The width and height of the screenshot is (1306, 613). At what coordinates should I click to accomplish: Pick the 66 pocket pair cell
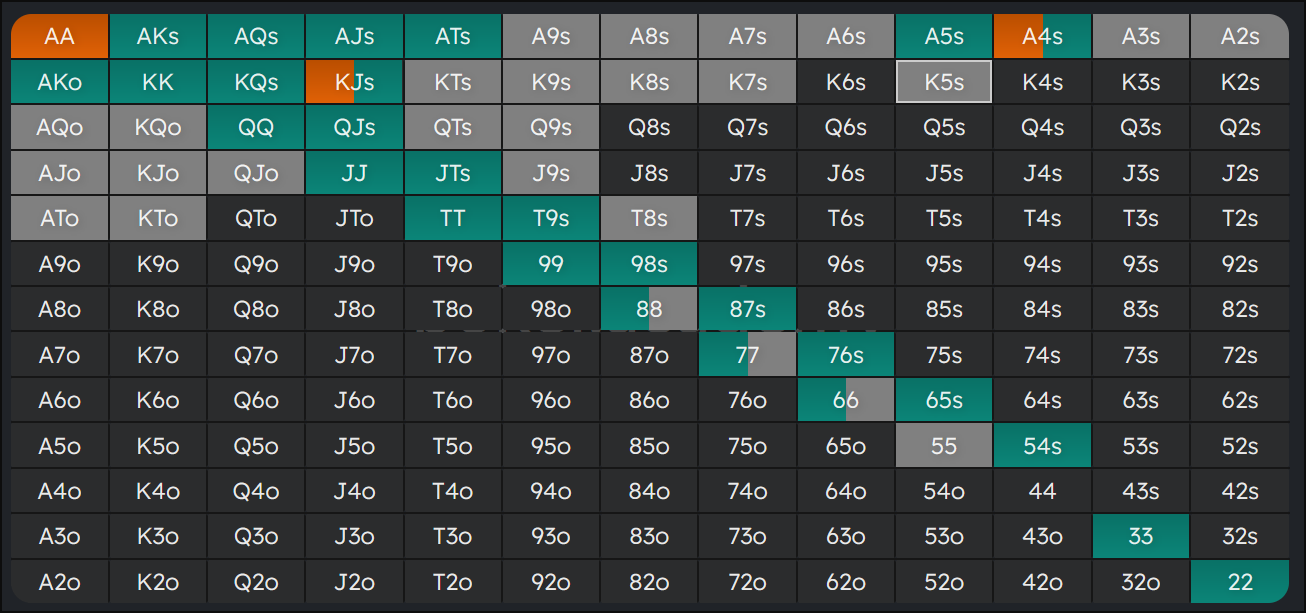846,400
